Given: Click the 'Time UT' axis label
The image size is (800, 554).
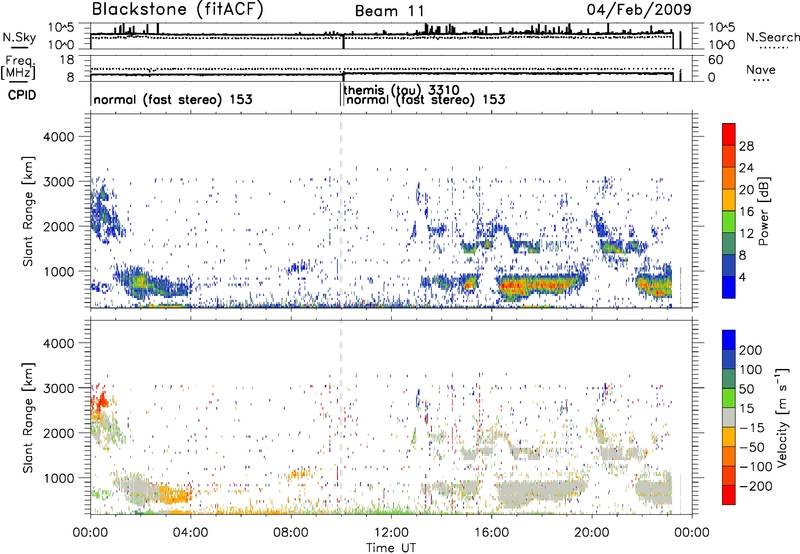Looking at the screenshot, I should [391, 548].
